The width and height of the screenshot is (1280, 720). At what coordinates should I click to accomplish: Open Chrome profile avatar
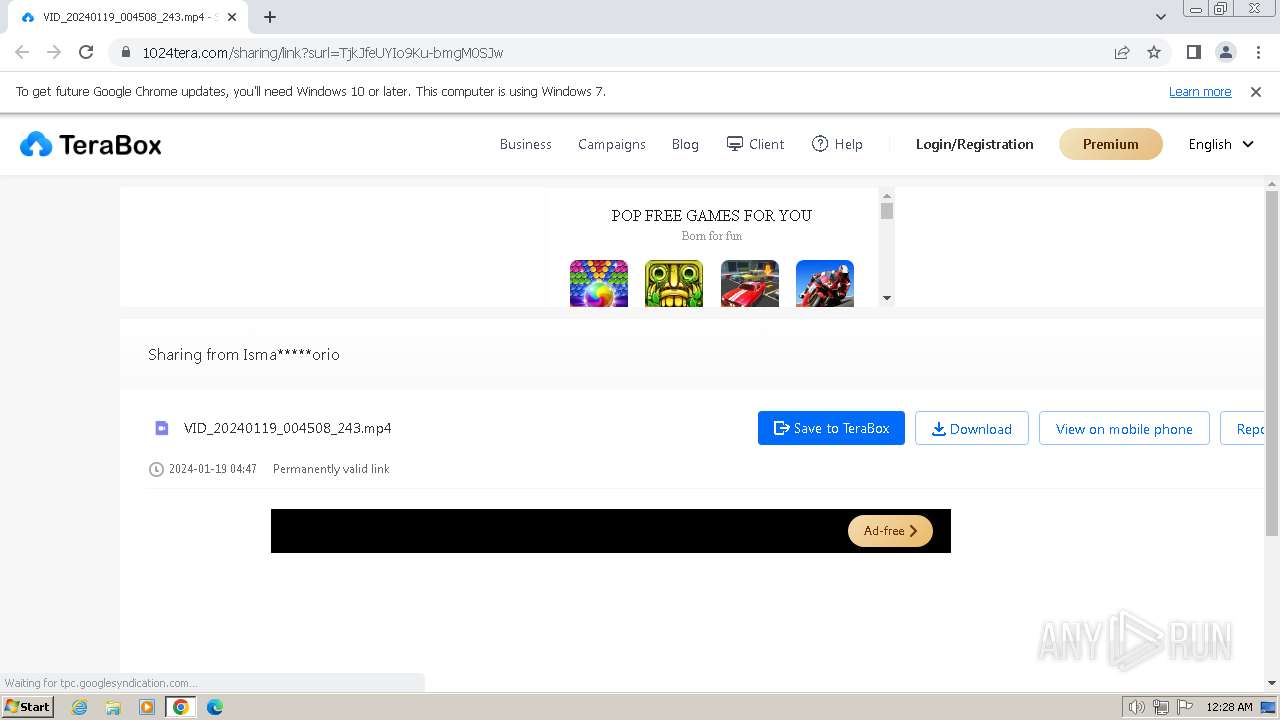(1226, 52)
